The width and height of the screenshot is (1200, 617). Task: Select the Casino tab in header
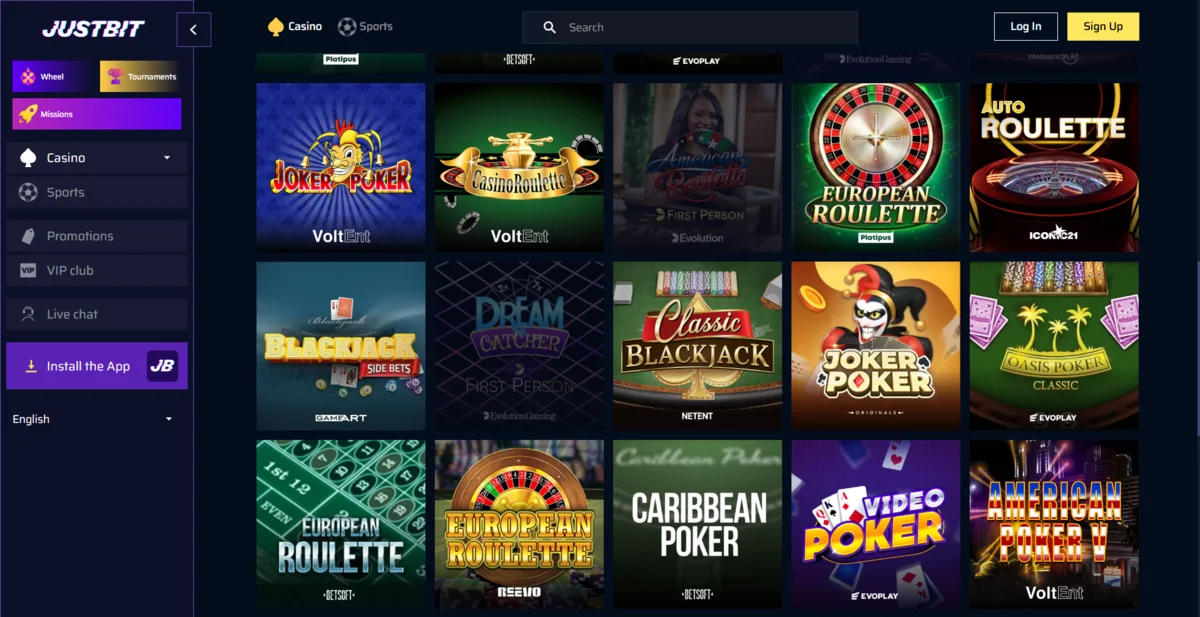(295, 27)
